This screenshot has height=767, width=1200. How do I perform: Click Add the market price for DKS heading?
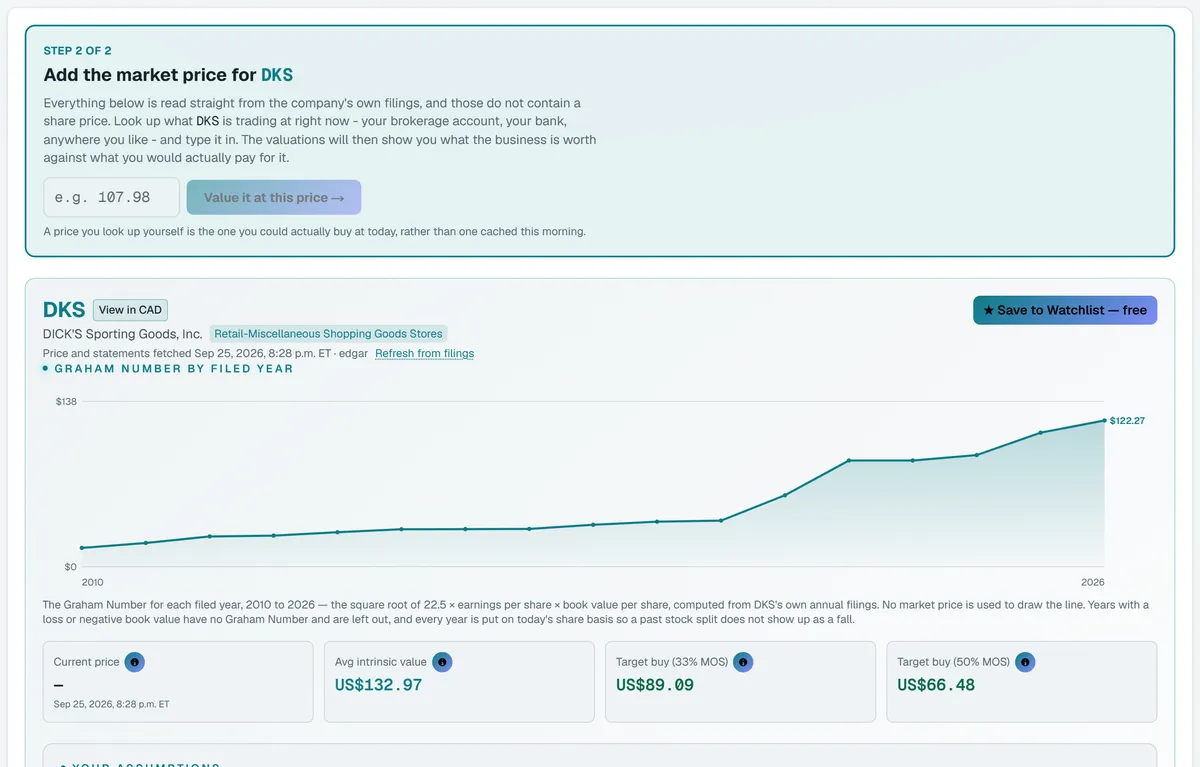click(x=168, y=75)
